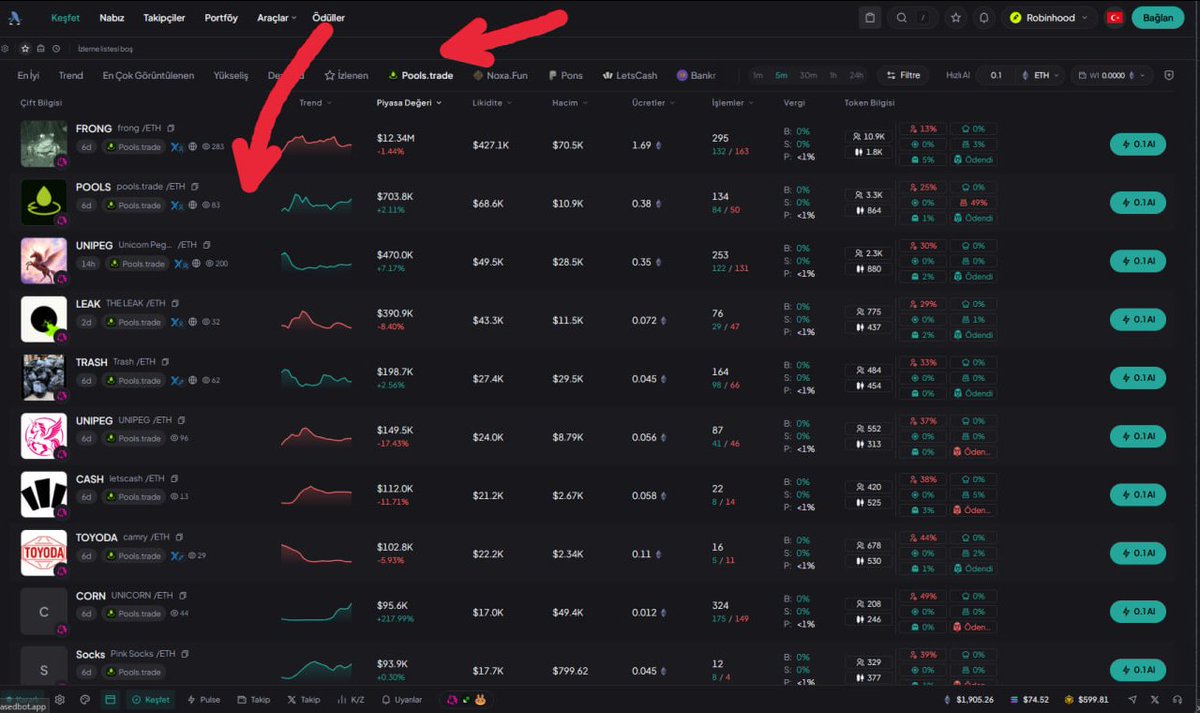Open the settings gear in bottom bar
This screenshot has width=1200, height=713.
(60, 700)
